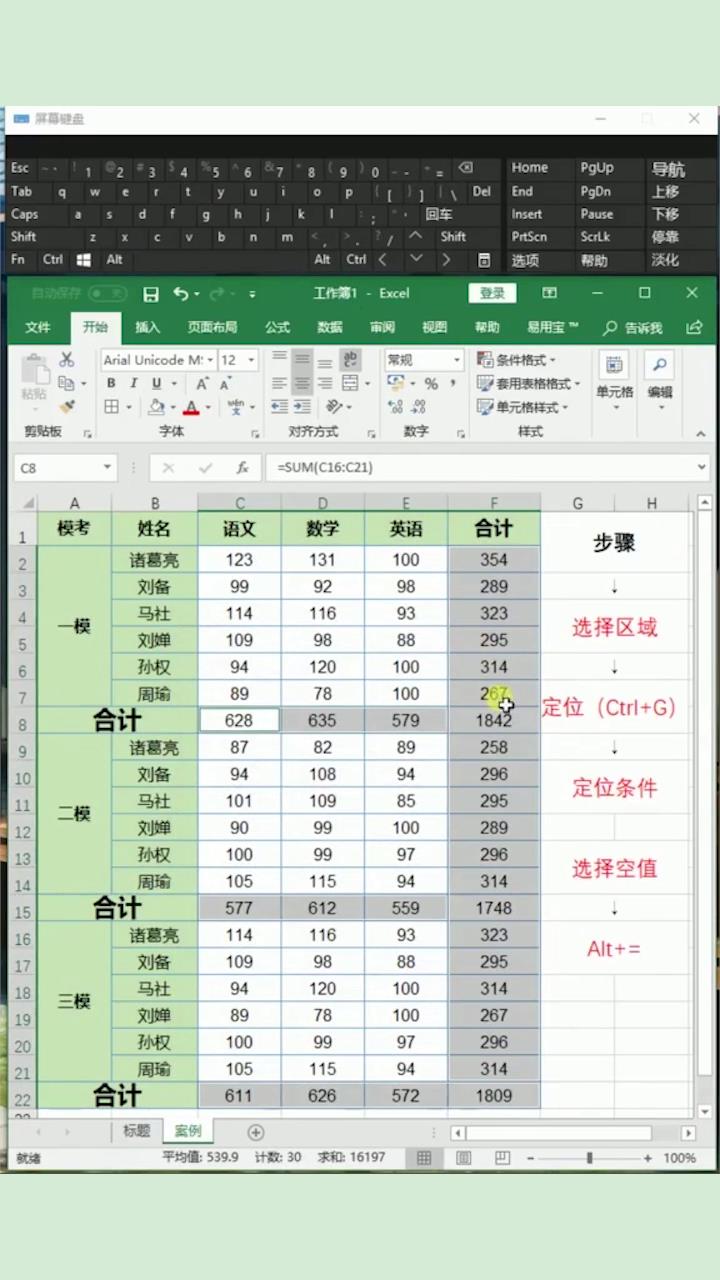The height and width of the screenshot is (1280, 720).
Task: Switch to Normal view in status bar
Action: [x=424, y=1157]
